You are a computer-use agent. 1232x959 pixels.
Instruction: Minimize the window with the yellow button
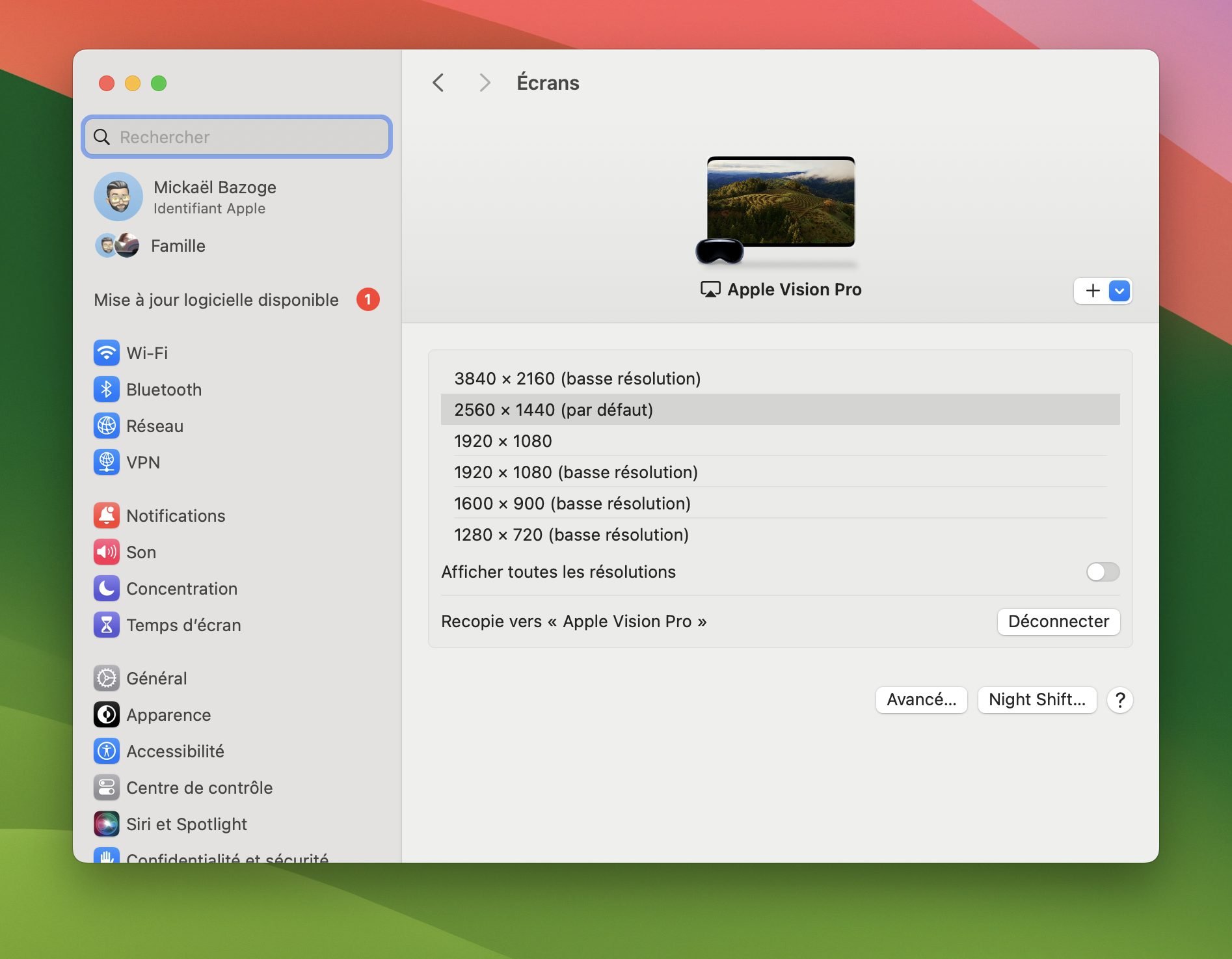[x=133, y=83]
